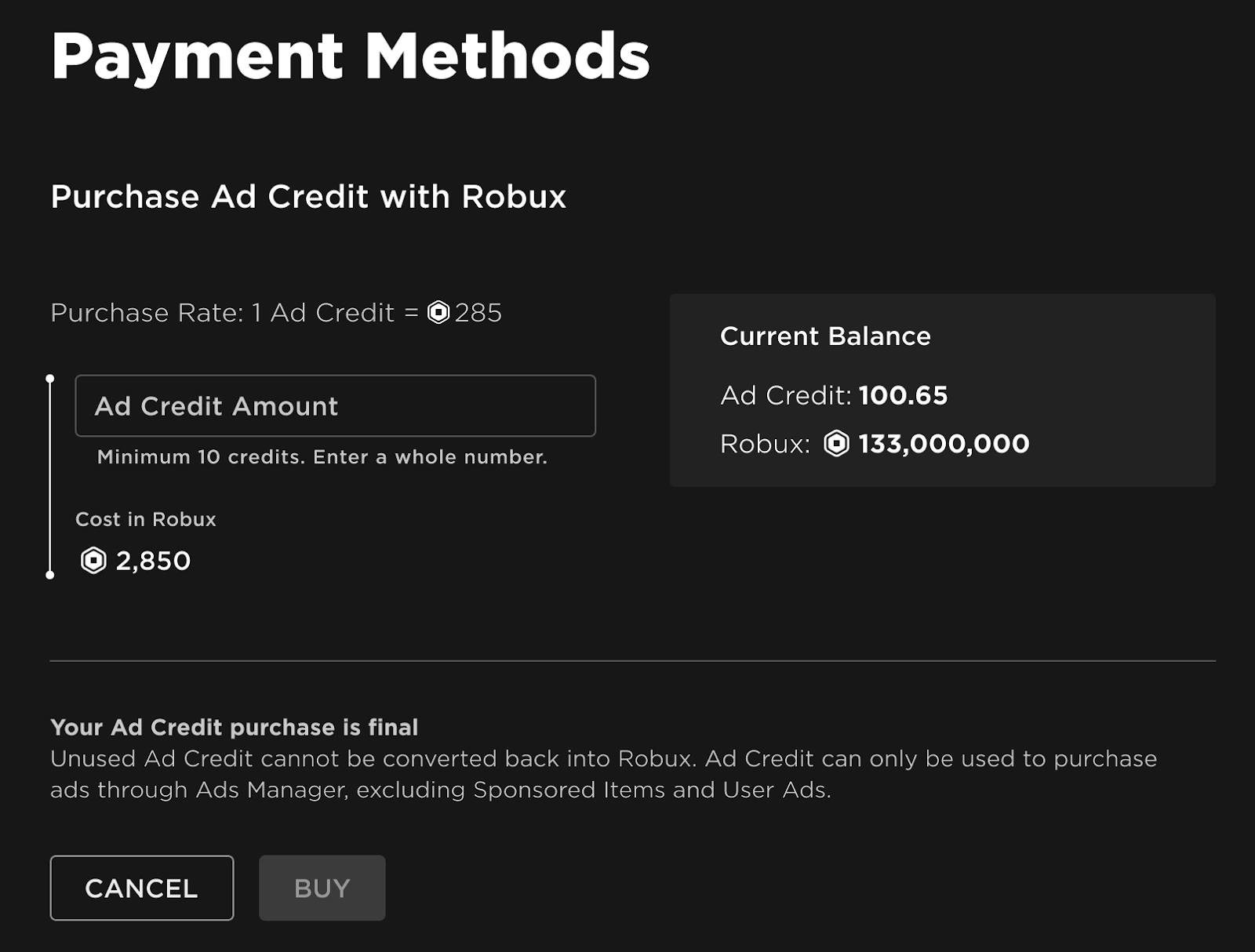Click the top dot of the vertical step line

click(50, 379)
